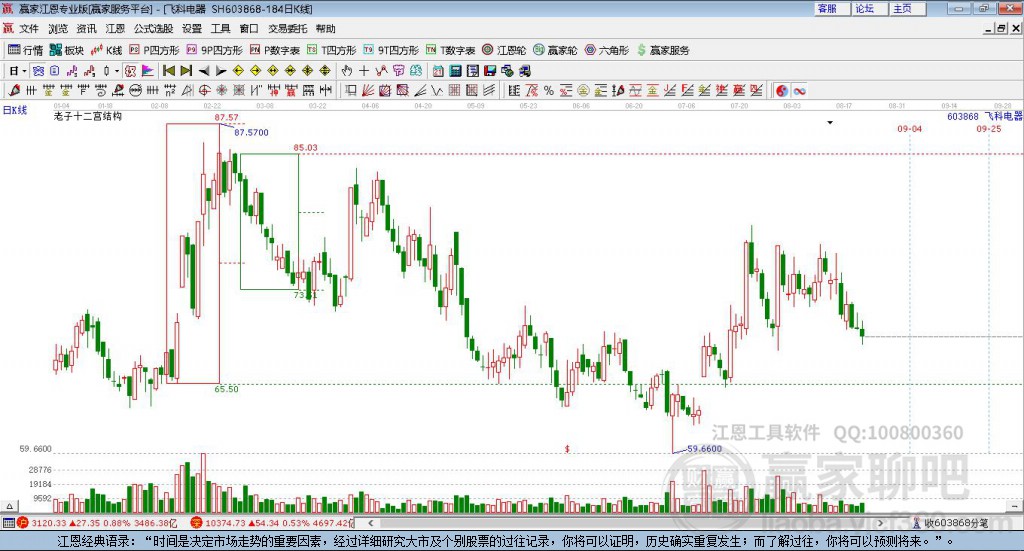Click the 603868 飞科电器 stock code label
Viewport: 1024px width, 551px height.
(x=985, y=116)
